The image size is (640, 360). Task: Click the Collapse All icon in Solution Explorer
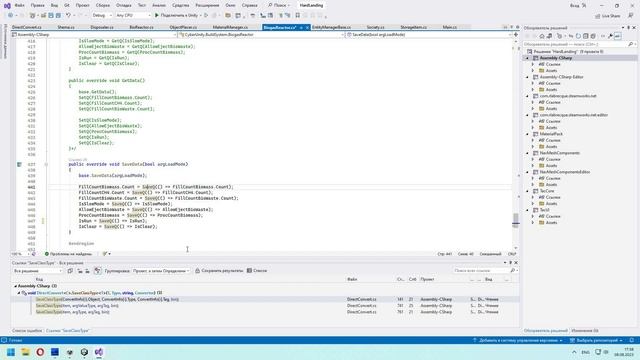pyautogui.click(x=585, y=36)
